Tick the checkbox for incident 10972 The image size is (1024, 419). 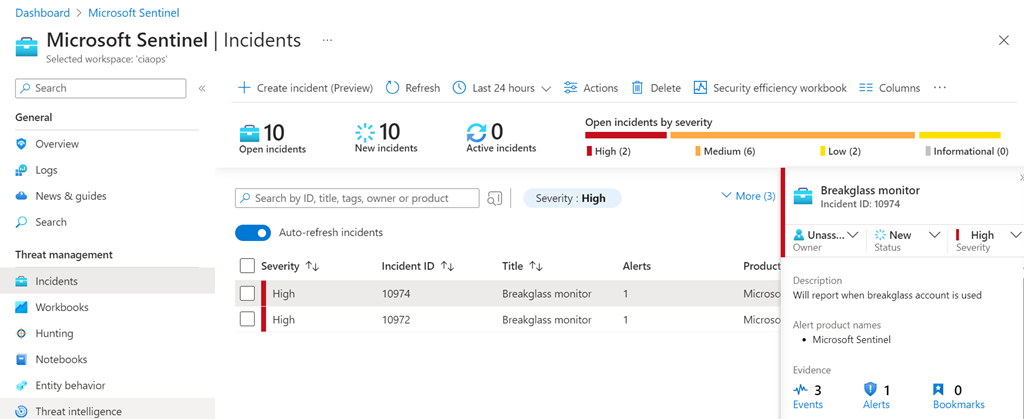point(247,320)
